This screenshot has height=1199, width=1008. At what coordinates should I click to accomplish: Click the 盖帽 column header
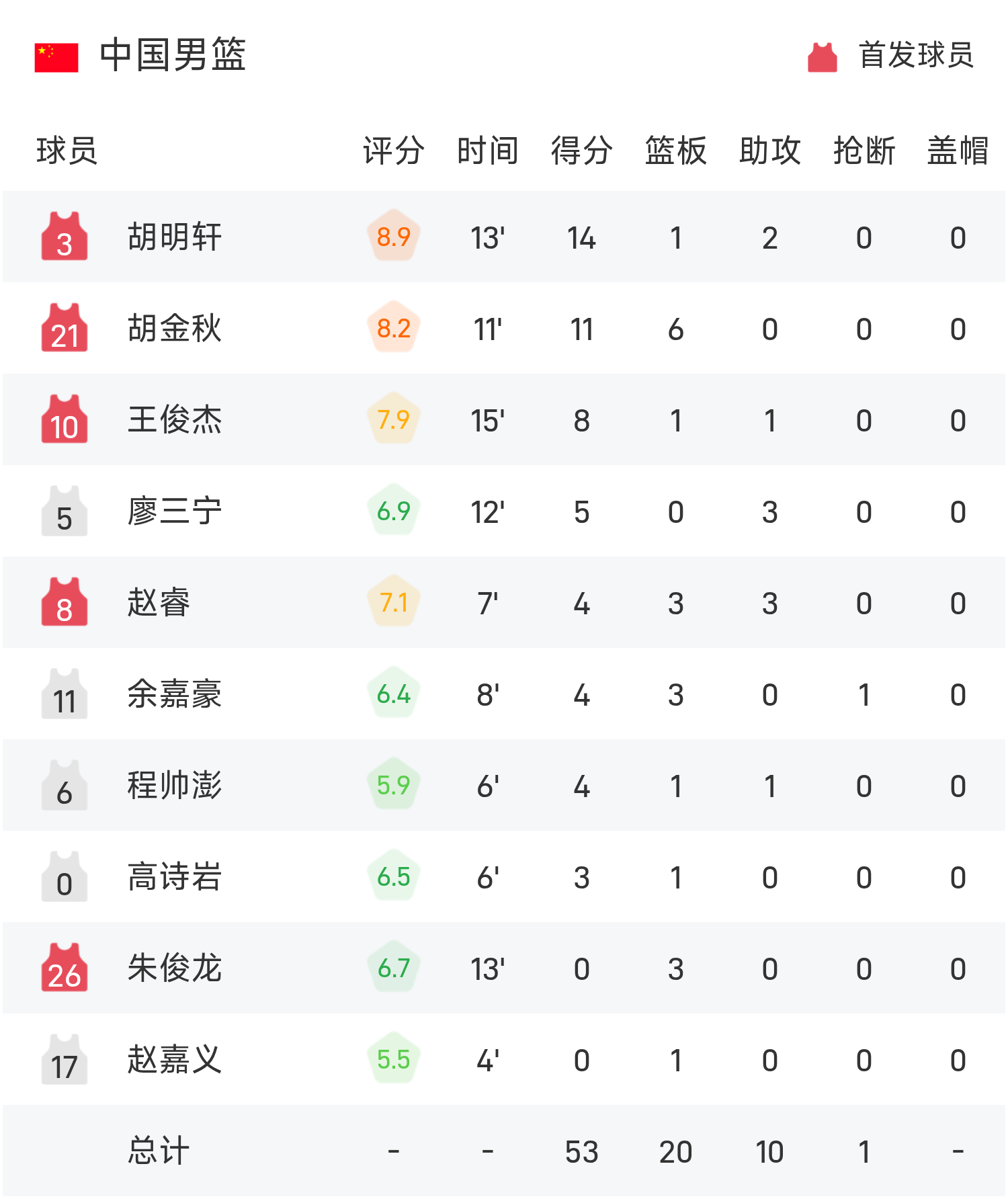tap(958, 151)
